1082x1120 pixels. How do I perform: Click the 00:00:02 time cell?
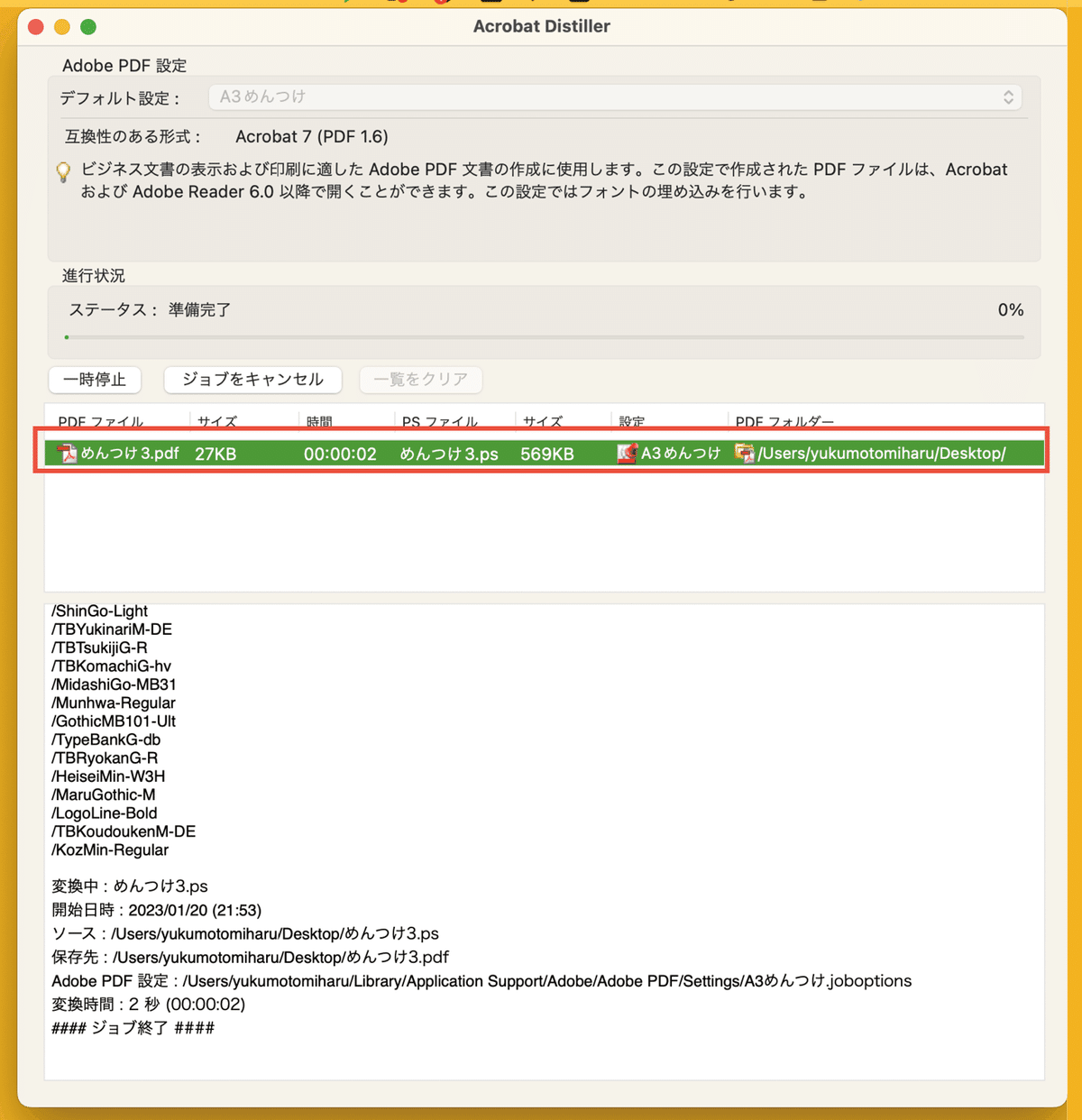click(340, 454)
